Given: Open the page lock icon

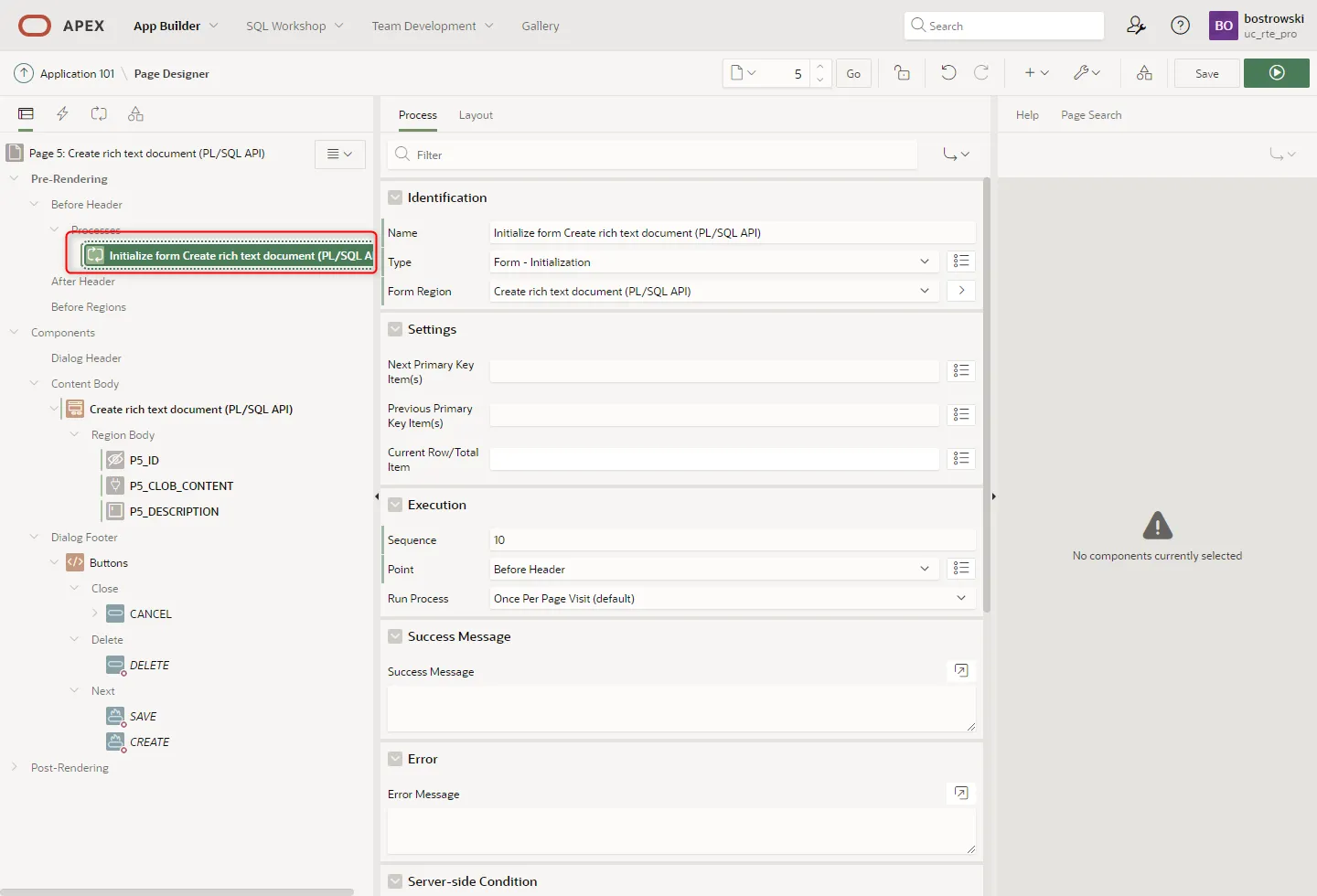Looking at the screenshot, I should point(902,73).
